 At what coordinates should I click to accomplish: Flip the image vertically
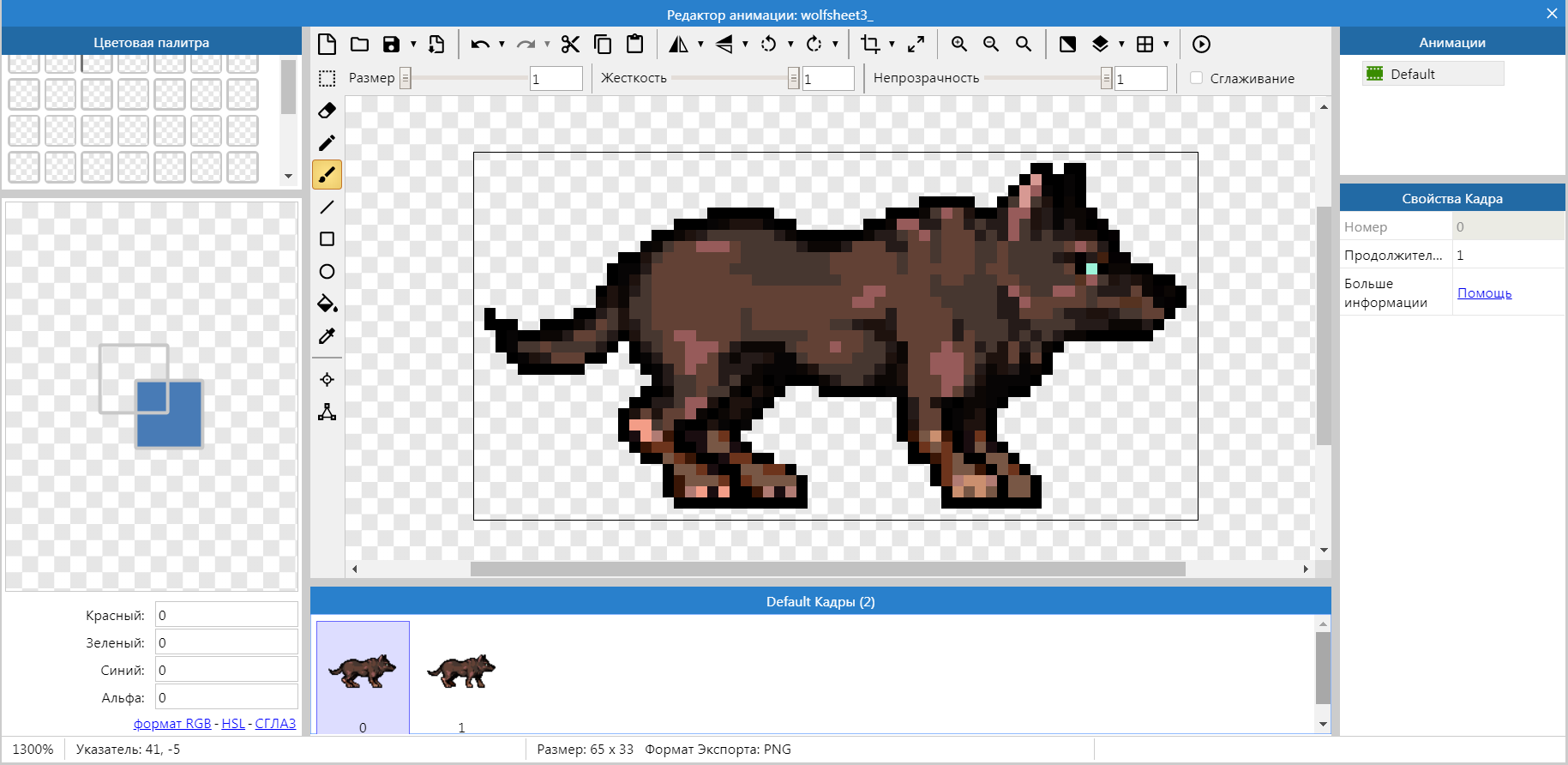click(724, 45)
